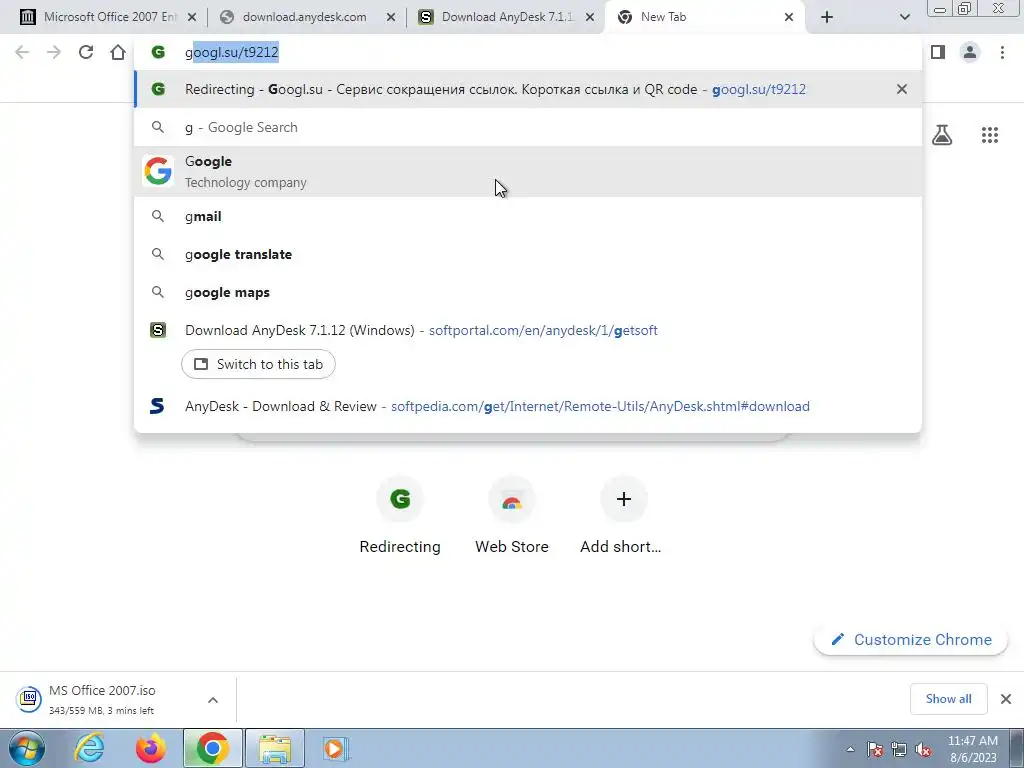Click the Switch to this tab button
This screenshot has height=768, width=1024.
pyautogui.click(x=258, y=364)
